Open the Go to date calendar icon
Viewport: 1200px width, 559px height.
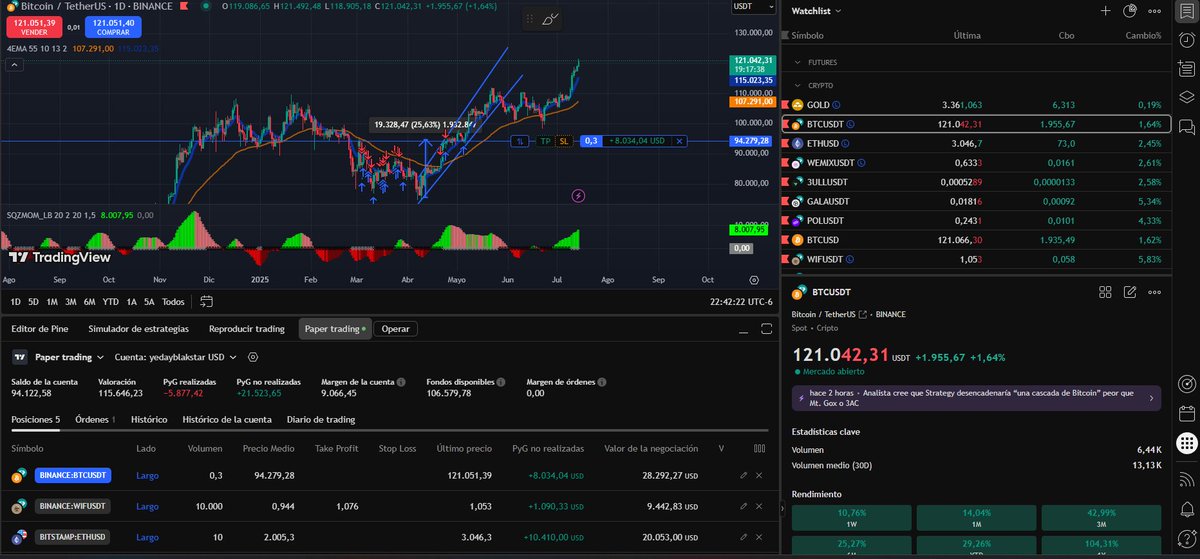(x=207, y=301)
